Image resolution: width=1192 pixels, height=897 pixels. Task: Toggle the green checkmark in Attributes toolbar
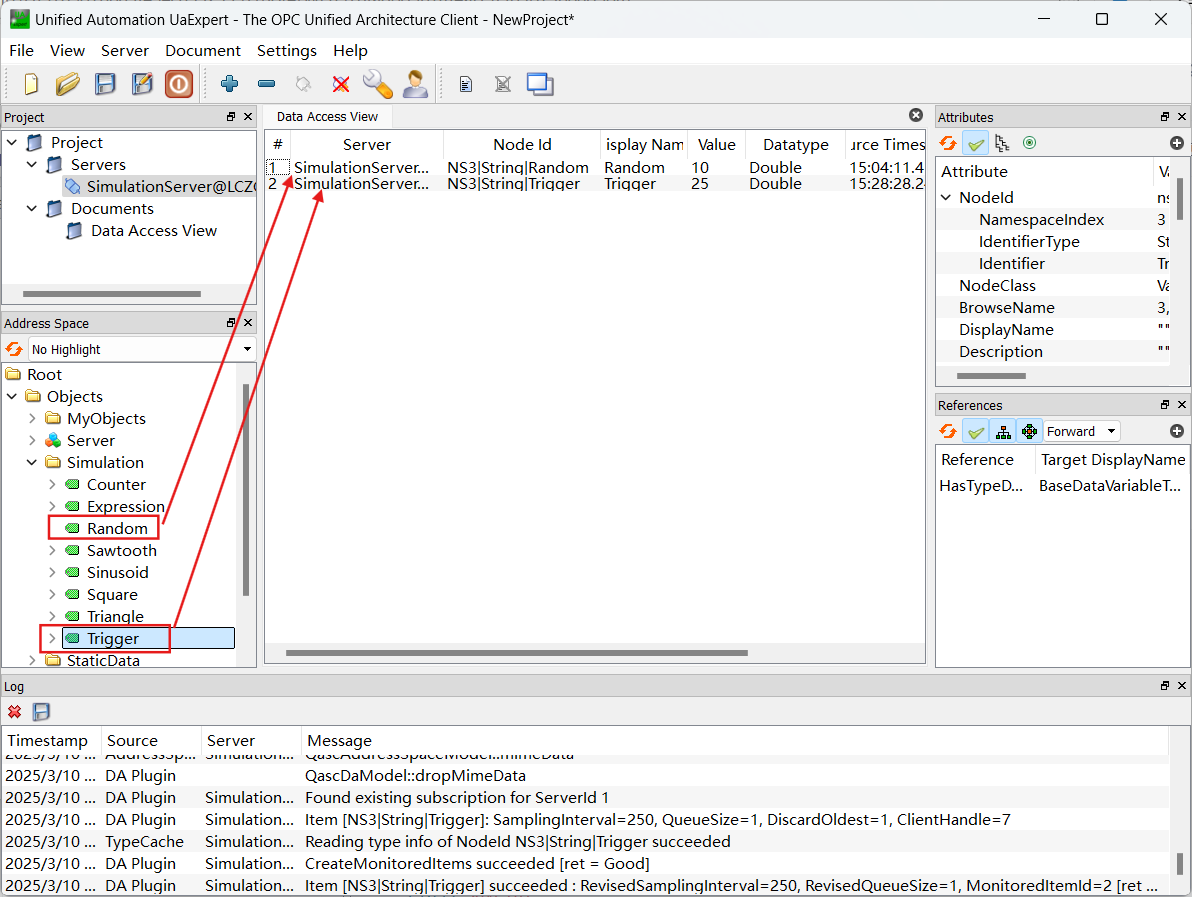point(975,143)
